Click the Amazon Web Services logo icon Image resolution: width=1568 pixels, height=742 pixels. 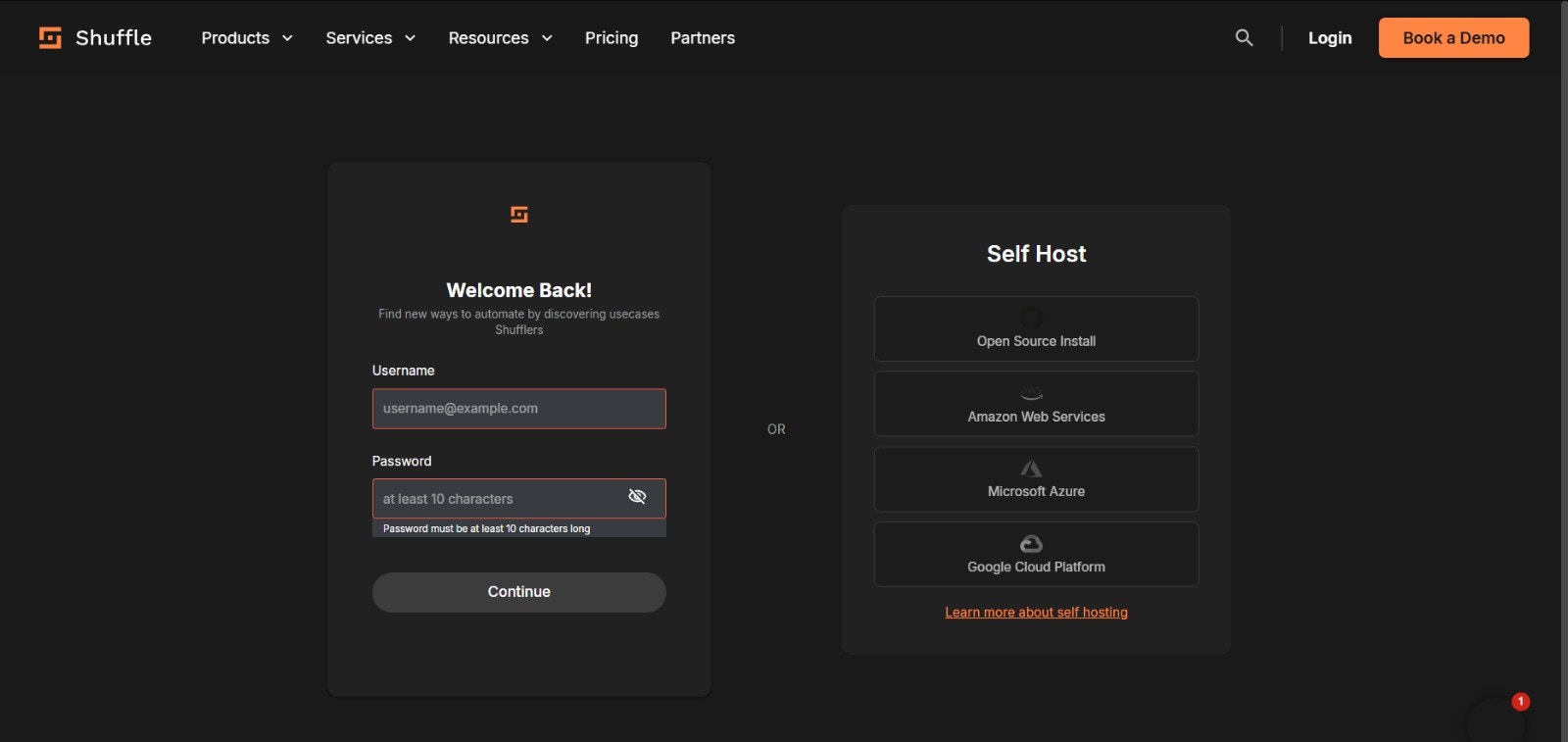coord(1031,393)
